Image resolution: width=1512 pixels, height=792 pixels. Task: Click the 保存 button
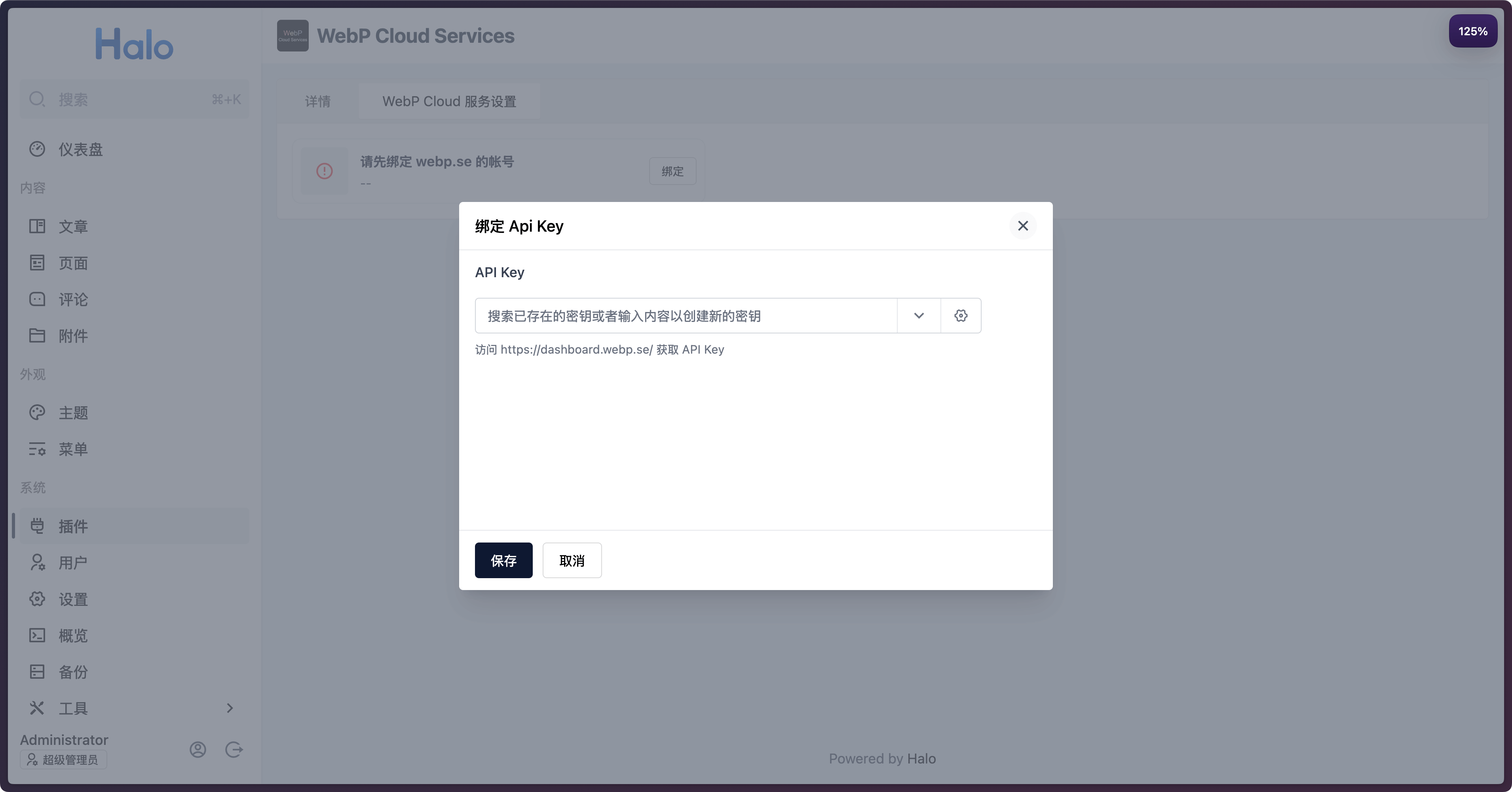pyautogui.click(x=503, y=560)
